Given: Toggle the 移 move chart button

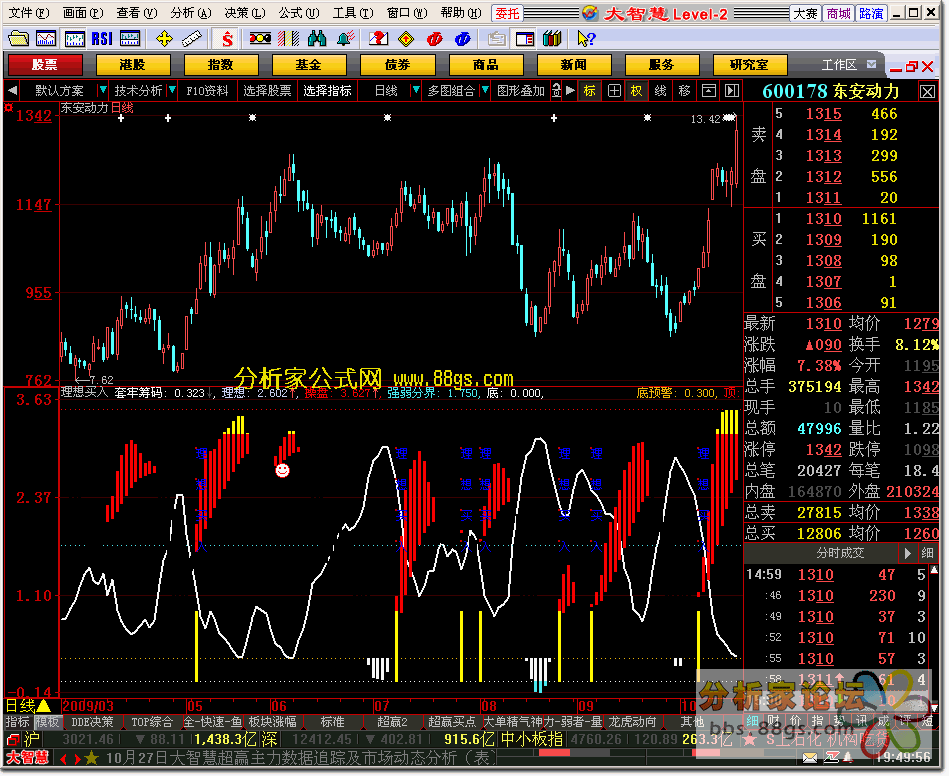Looking at the screenshot, I should point(685,91).
